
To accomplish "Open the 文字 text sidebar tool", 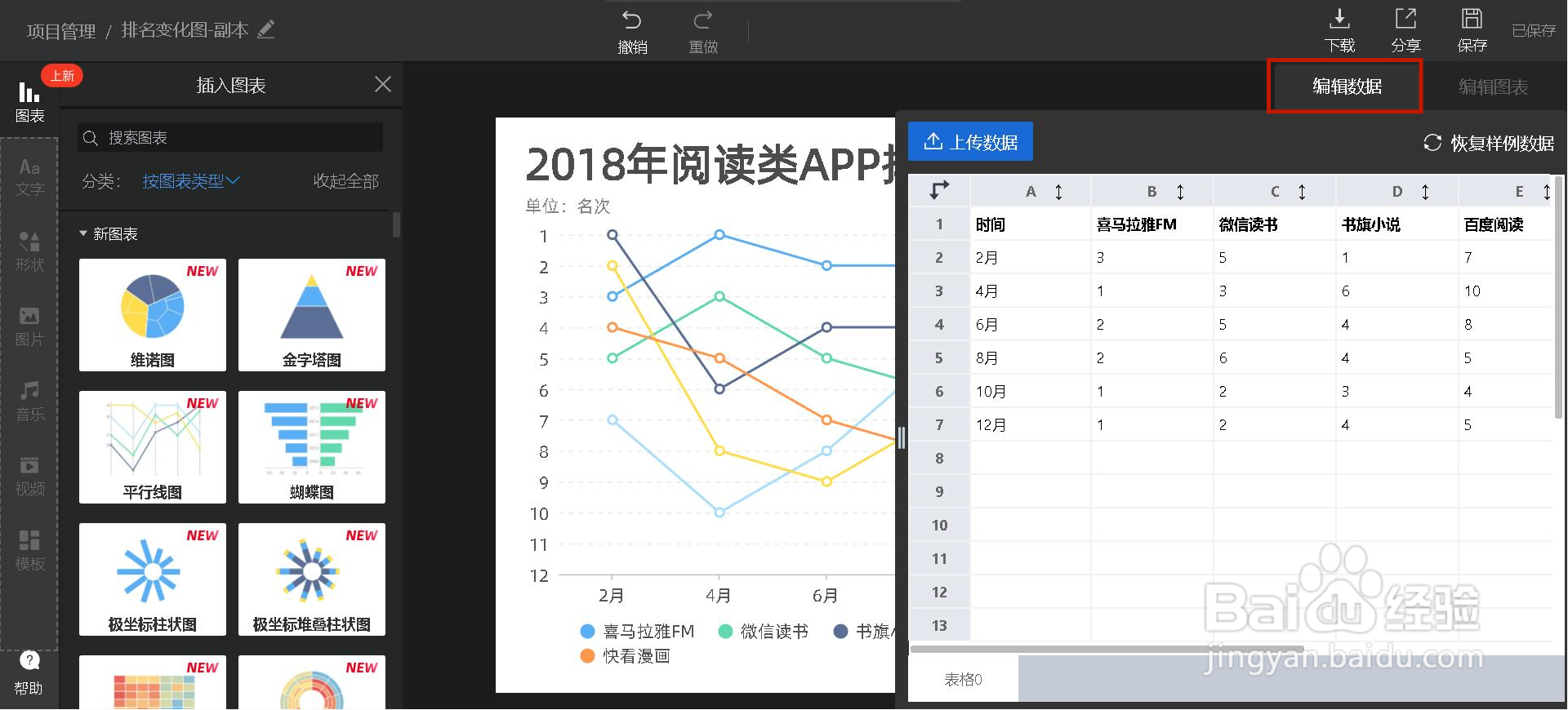I will (x=29, y=177).
